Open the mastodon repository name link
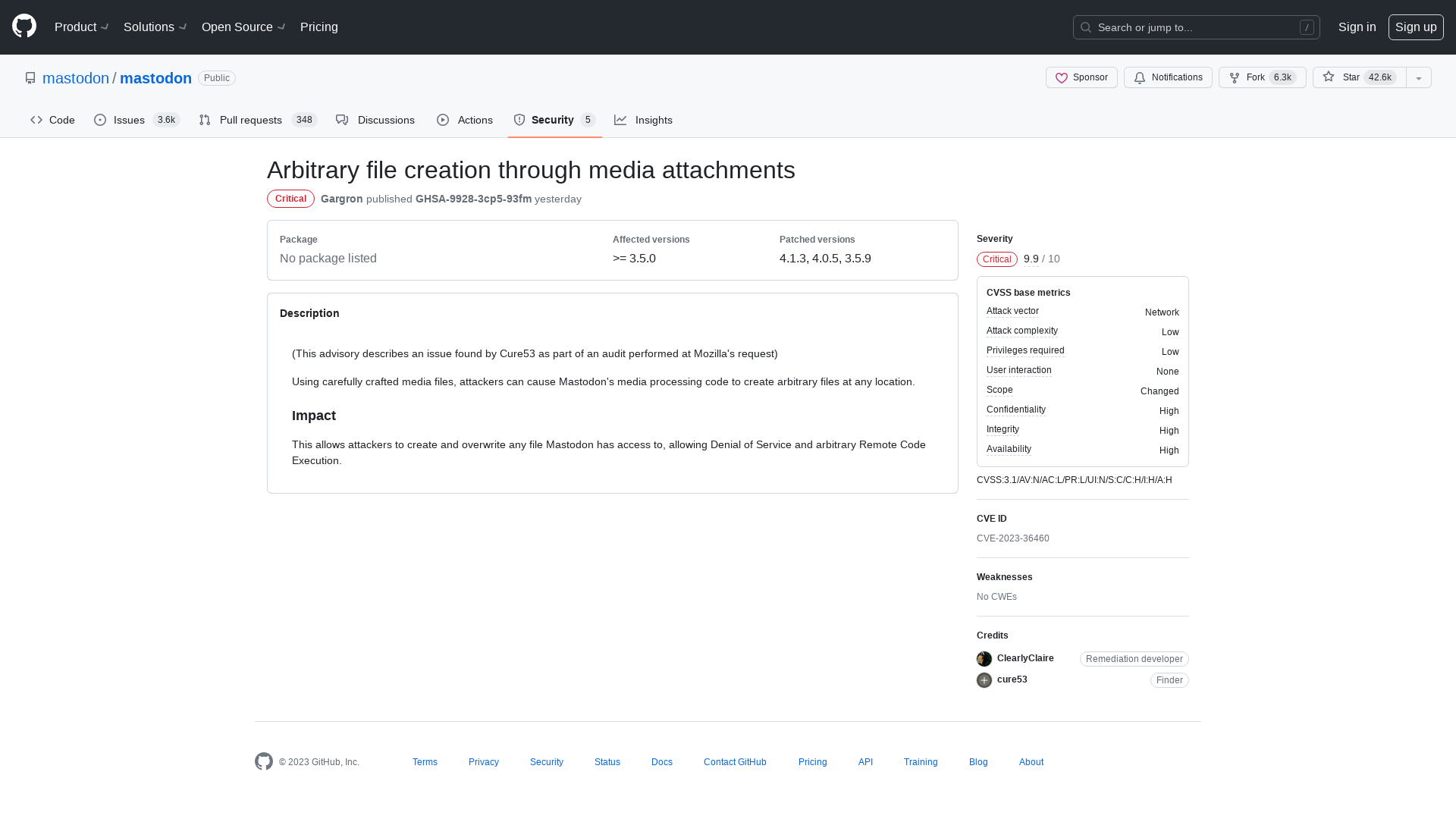 tap(155, 78)
